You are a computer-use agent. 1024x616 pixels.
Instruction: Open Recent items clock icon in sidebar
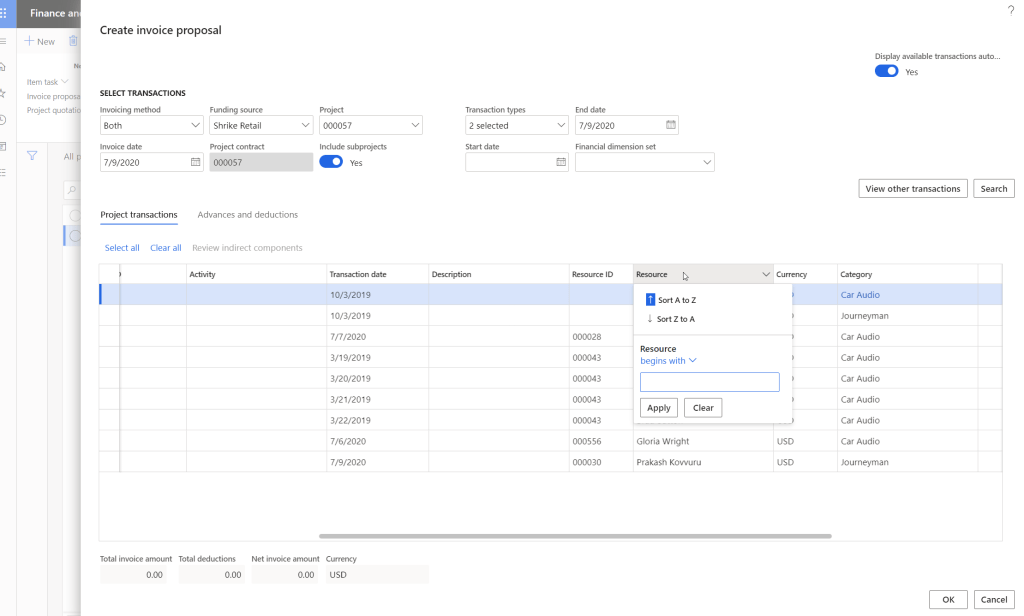(4, 120)
